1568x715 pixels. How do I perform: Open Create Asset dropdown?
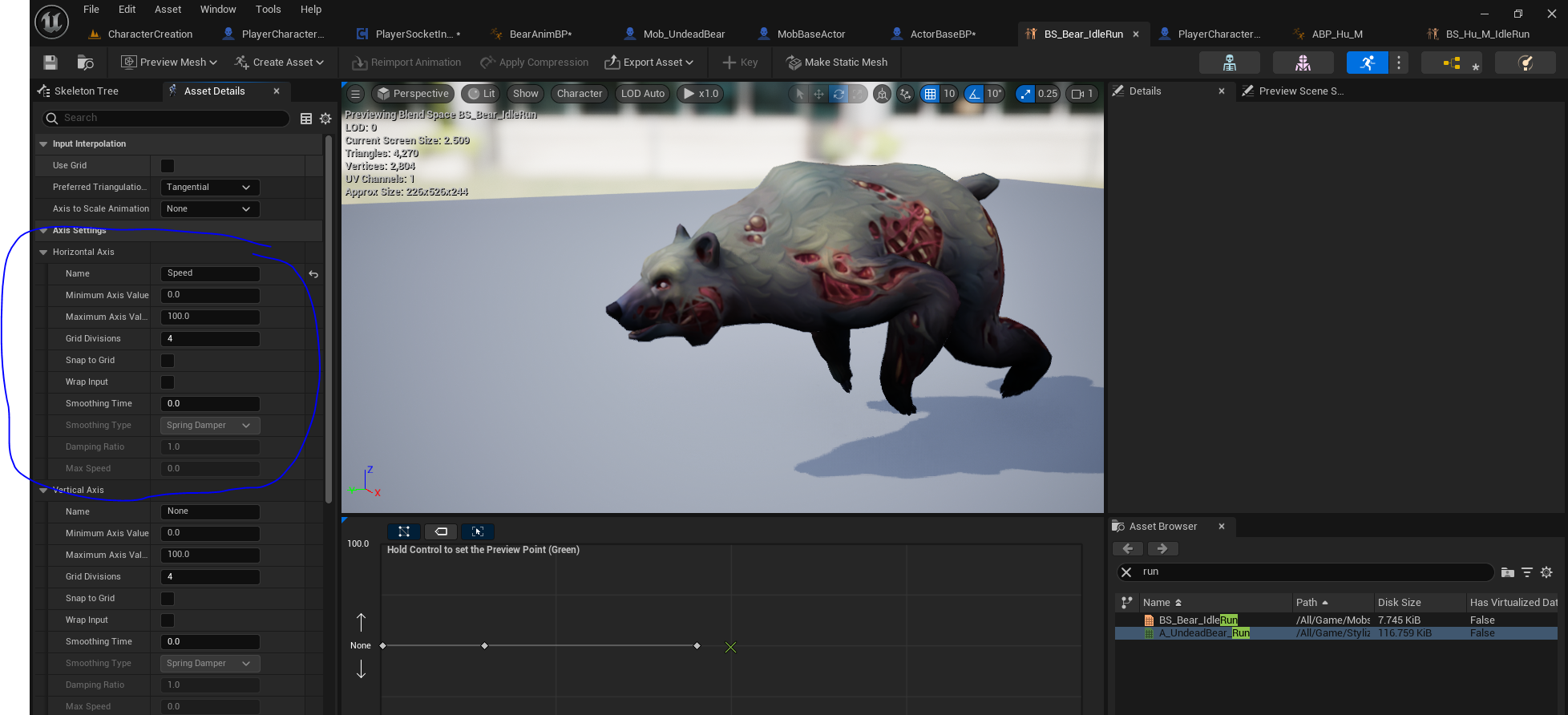(x=279, y=63)
